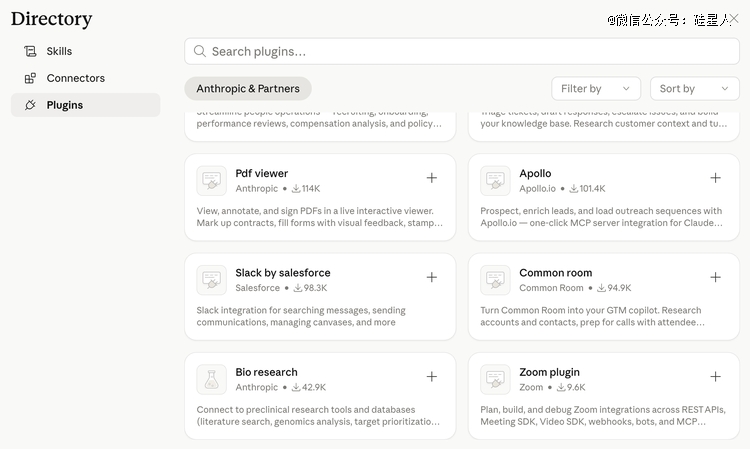Viewport: 750px width, 449px height.
Task: Toggle the Anthropic & Partners filter chip
Action: [248, 89]
